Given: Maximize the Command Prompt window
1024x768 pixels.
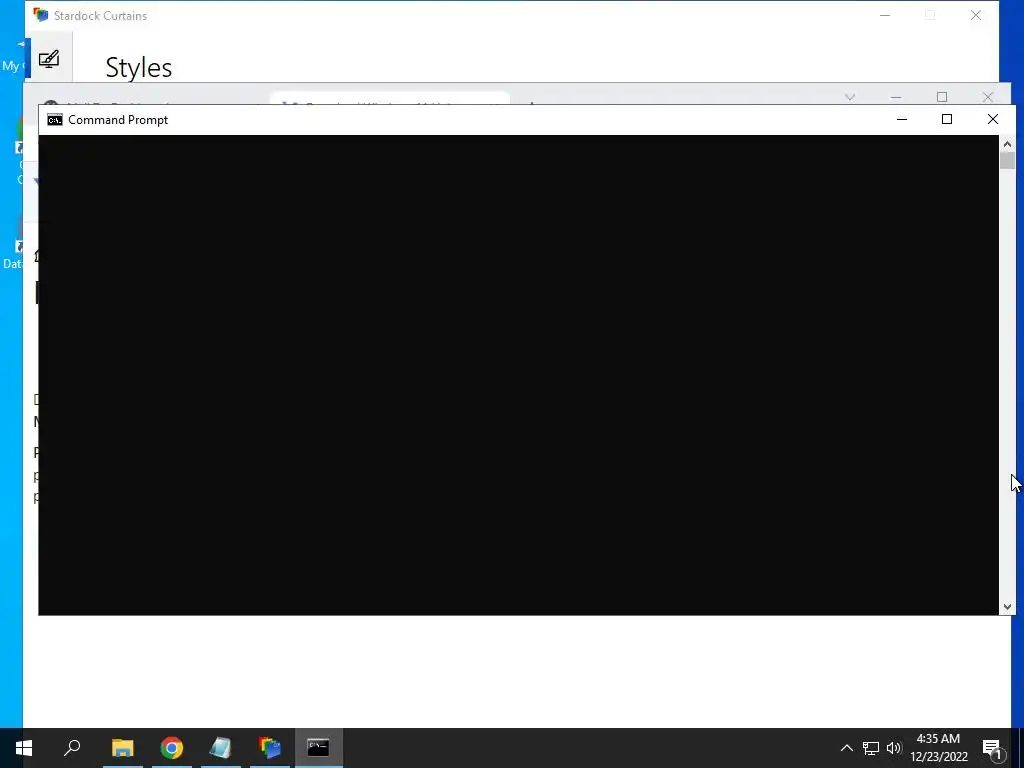Looking at the screenshot, I should (947, 120).
